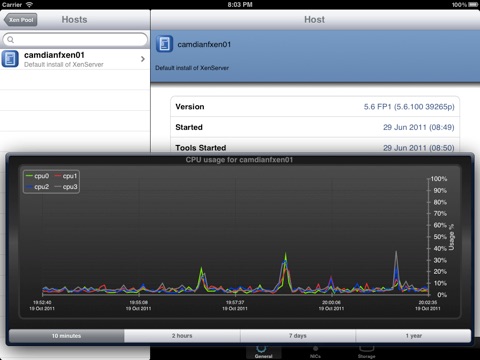Click the Version value 5.6 FP1

pos(409,107)
